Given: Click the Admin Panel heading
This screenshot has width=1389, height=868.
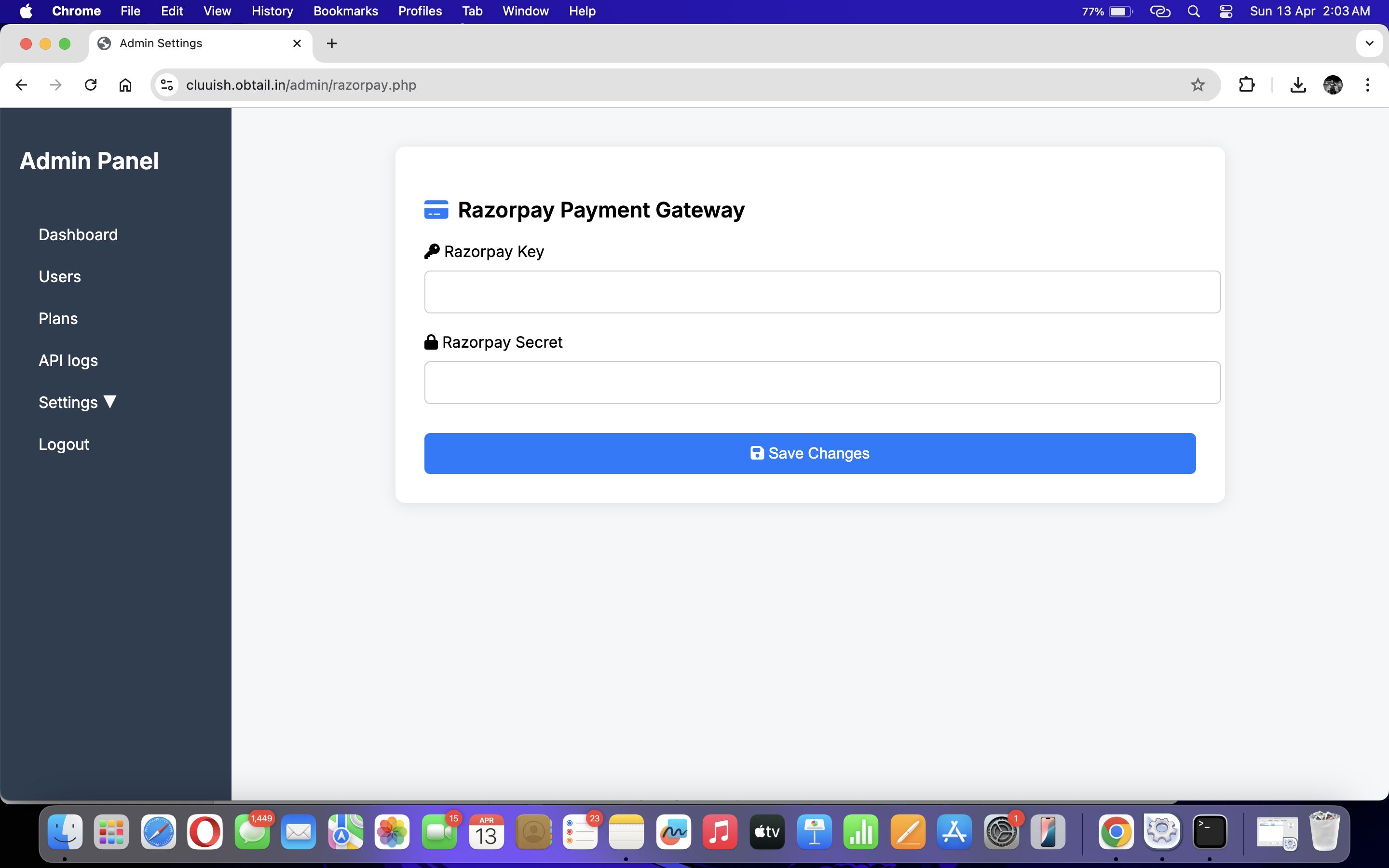Looking at the screenshot, I should (x=89, y=162).
